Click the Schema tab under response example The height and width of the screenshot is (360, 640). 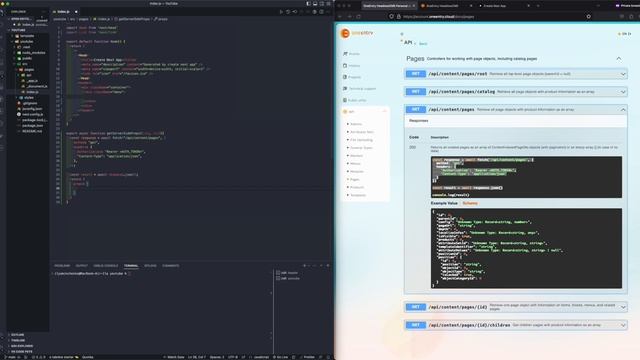(470, 203)
